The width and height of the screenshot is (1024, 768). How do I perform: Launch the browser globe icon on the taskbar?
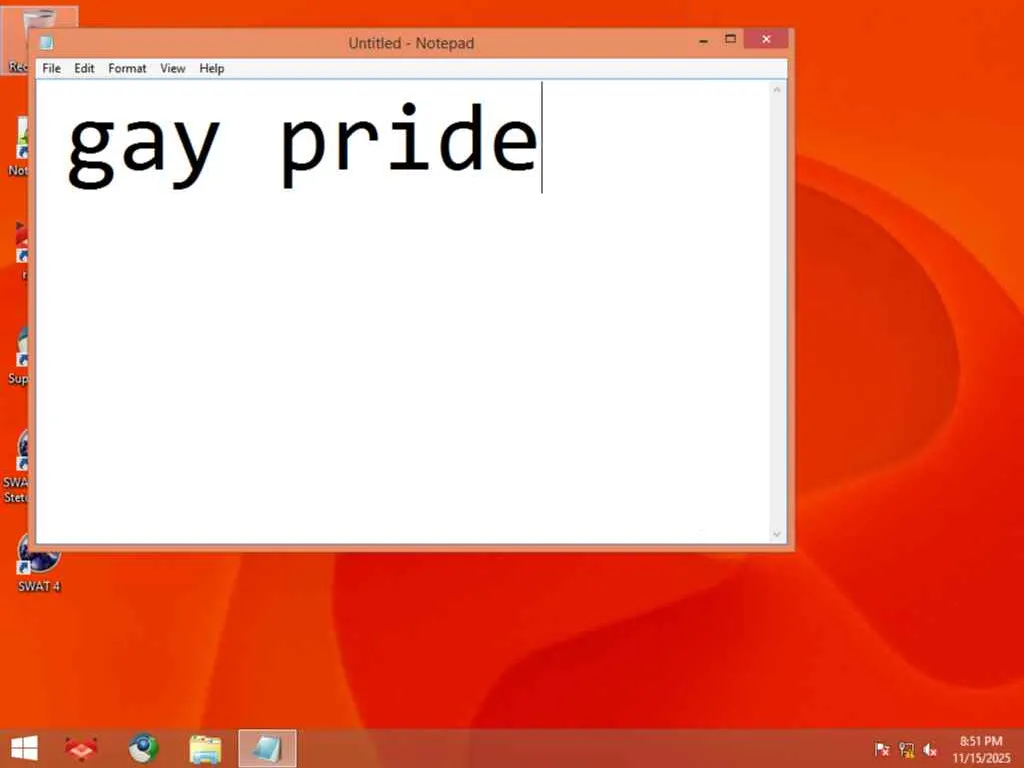[143, 748]
